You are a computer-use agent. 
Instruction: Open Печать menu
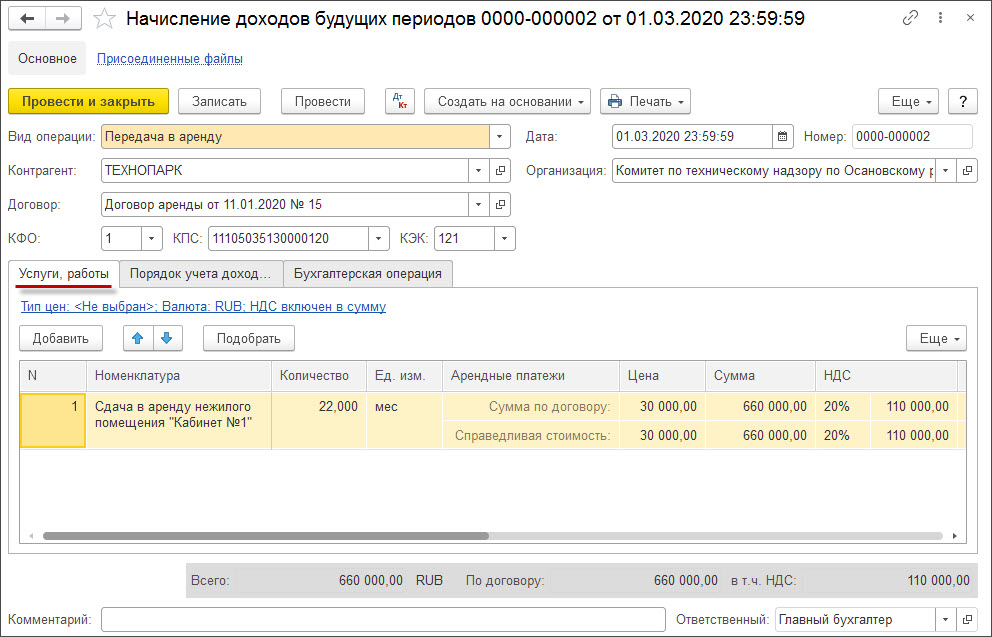pyautogui.click(x=645, y=101)
